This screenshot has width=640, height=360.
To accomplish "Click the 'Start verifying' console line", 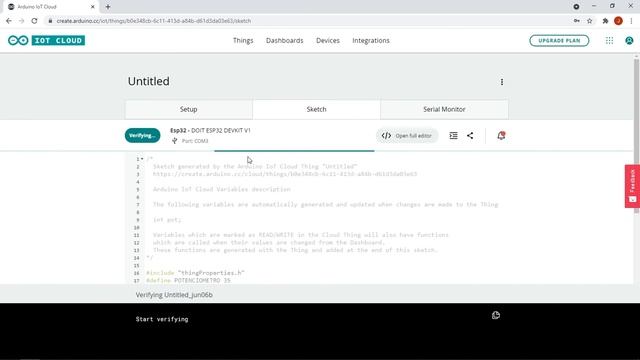I will [162, 319].
